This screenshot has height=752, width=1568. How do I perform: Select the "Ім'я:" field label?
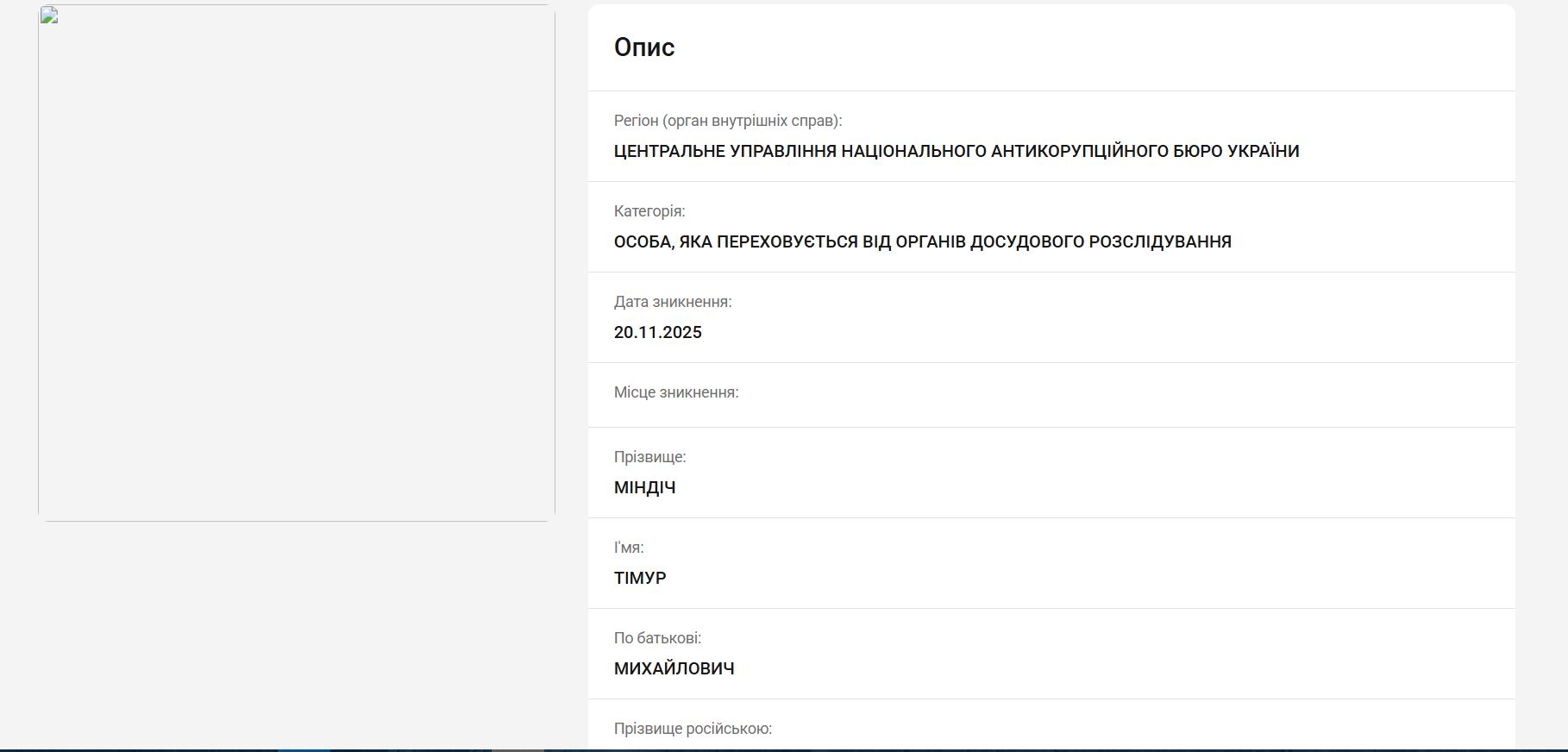[629, 548]
